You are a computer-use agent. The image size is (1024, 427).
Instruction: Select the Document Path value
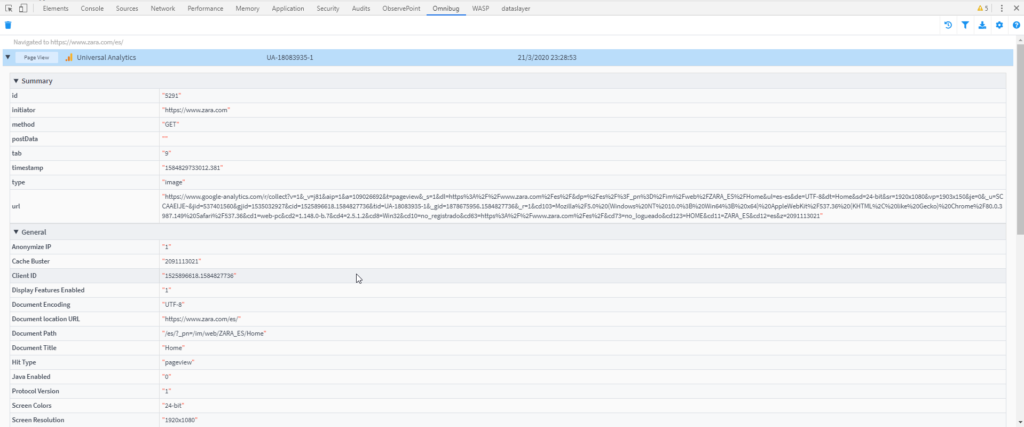pos(214,333)
